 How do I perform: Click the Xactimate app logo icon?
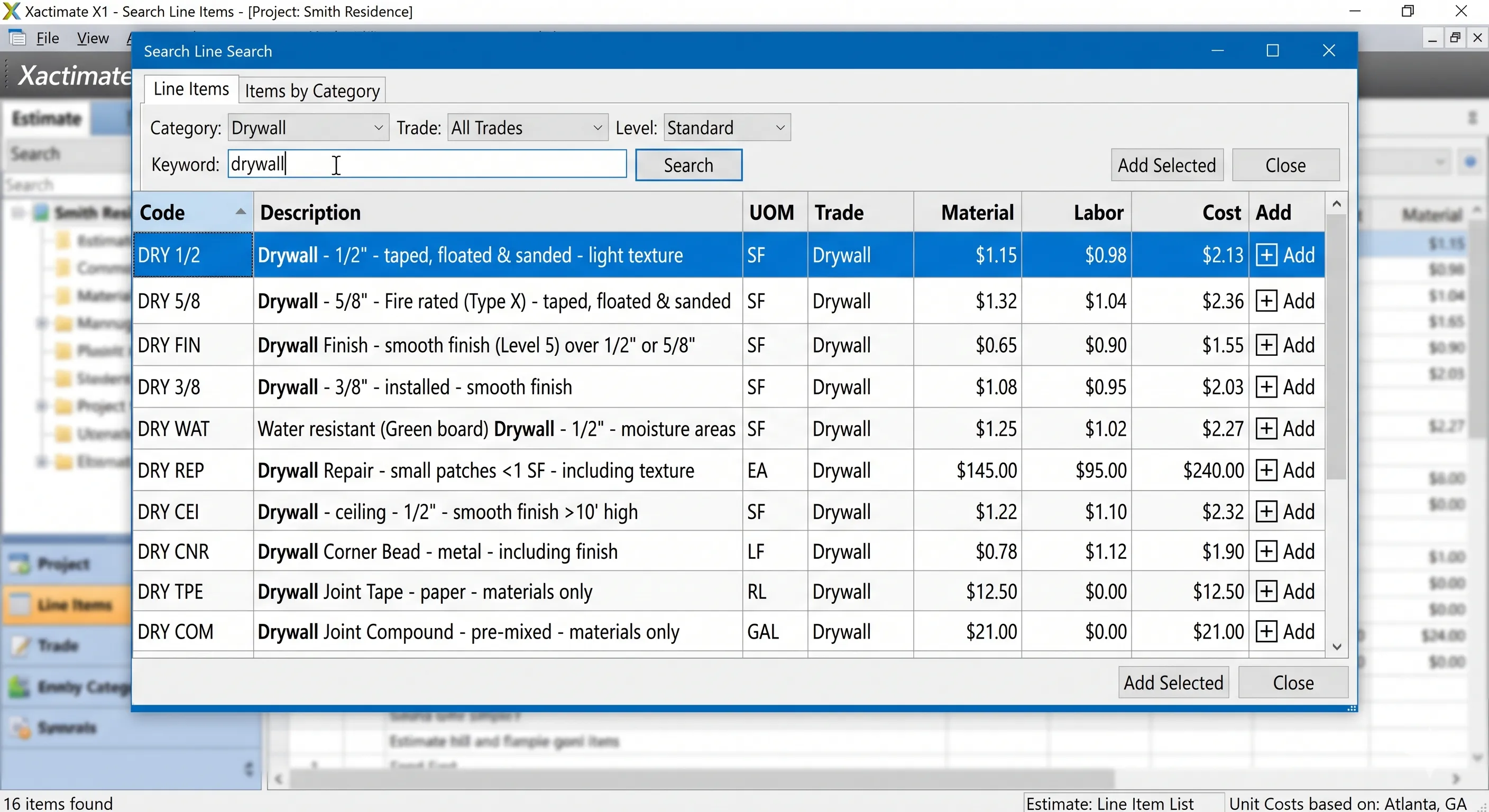point(12,11)
